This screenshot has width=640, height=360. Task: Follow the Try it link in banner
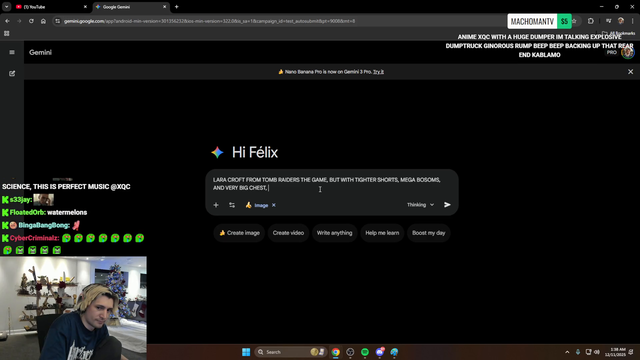(378, 72)
